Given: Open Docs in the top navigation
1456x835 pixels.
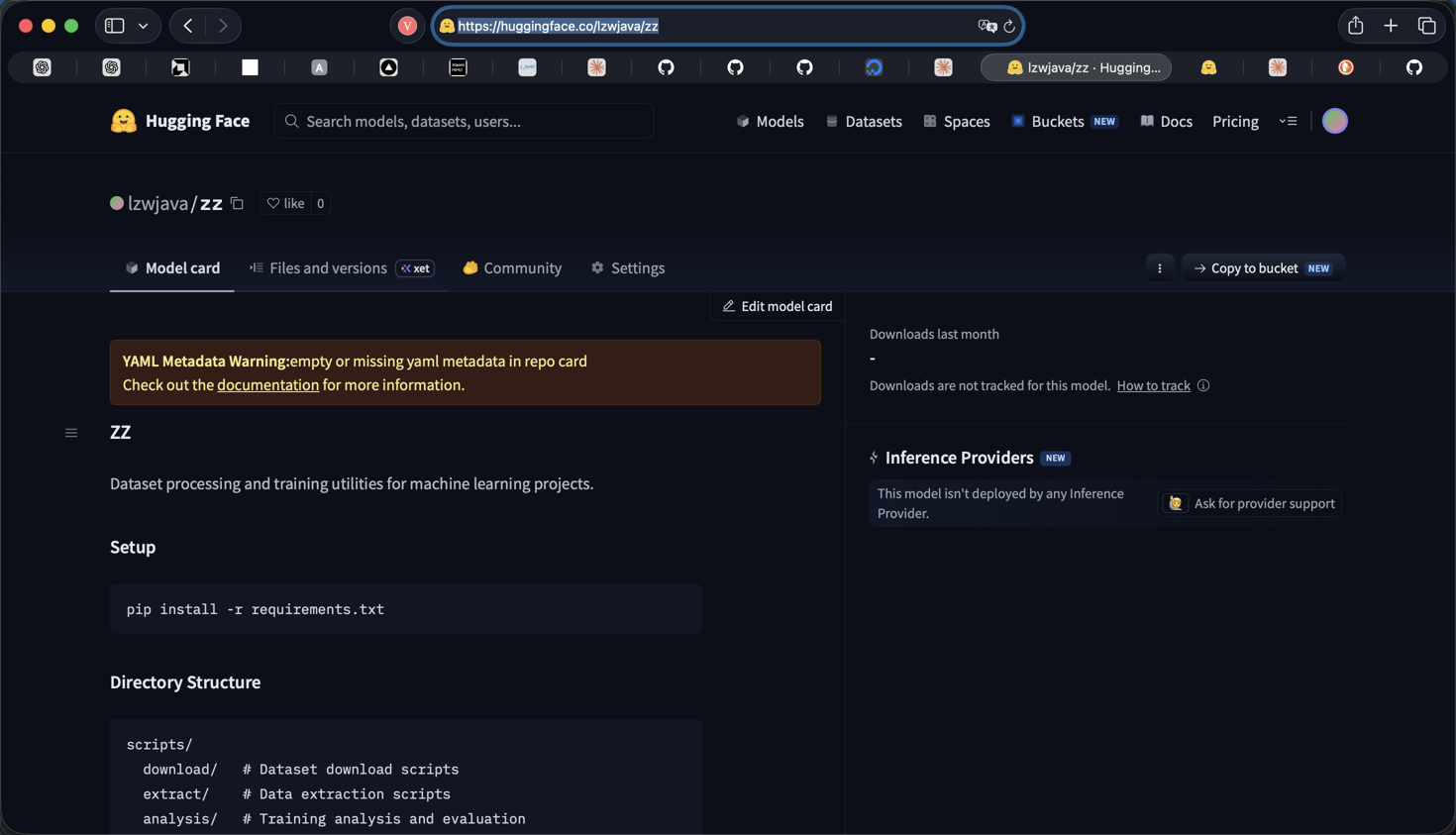Looking at the screenshot, I should click(x=1166, y=121).
